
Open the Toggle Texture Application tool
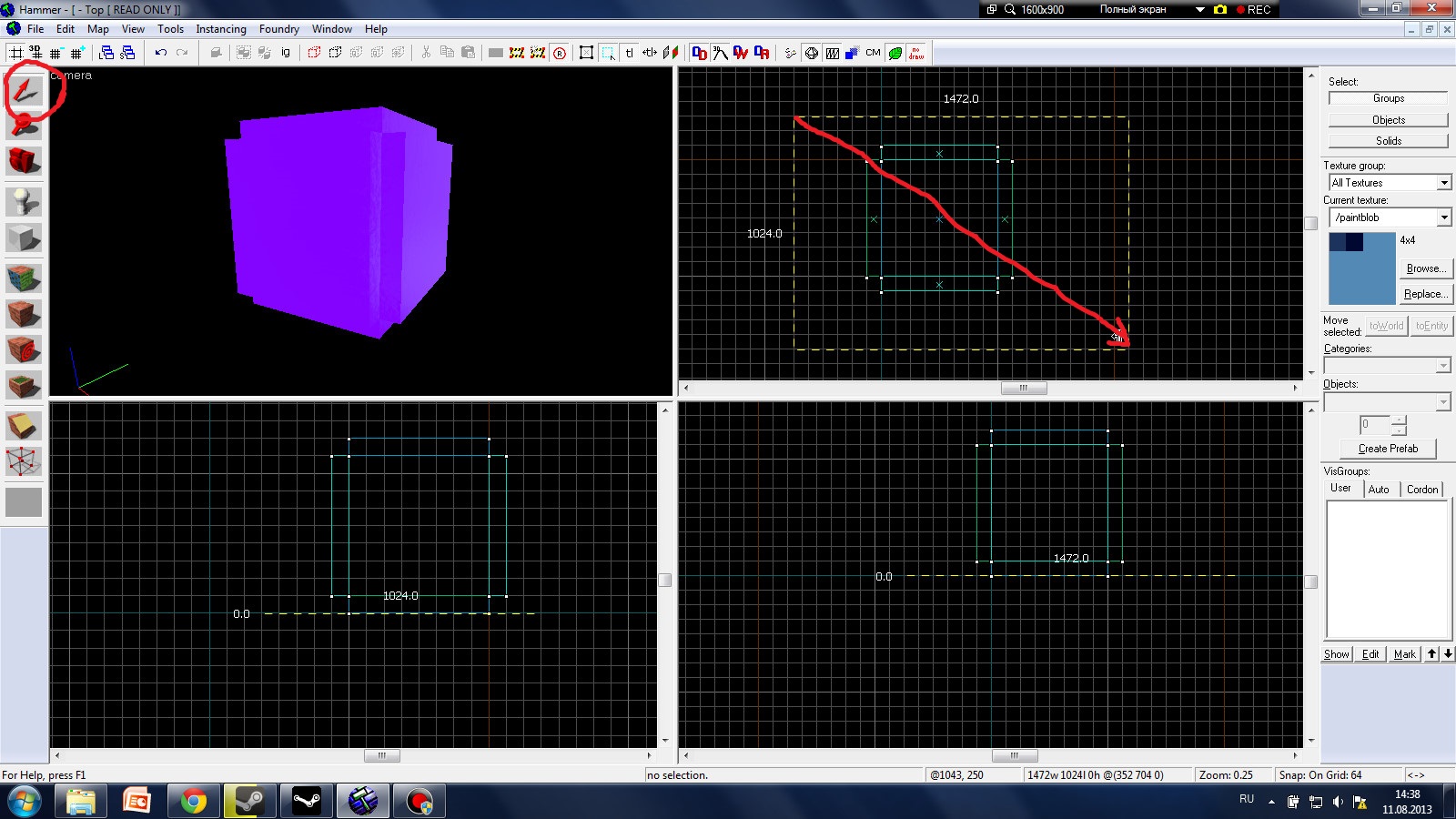click(24, 278)
